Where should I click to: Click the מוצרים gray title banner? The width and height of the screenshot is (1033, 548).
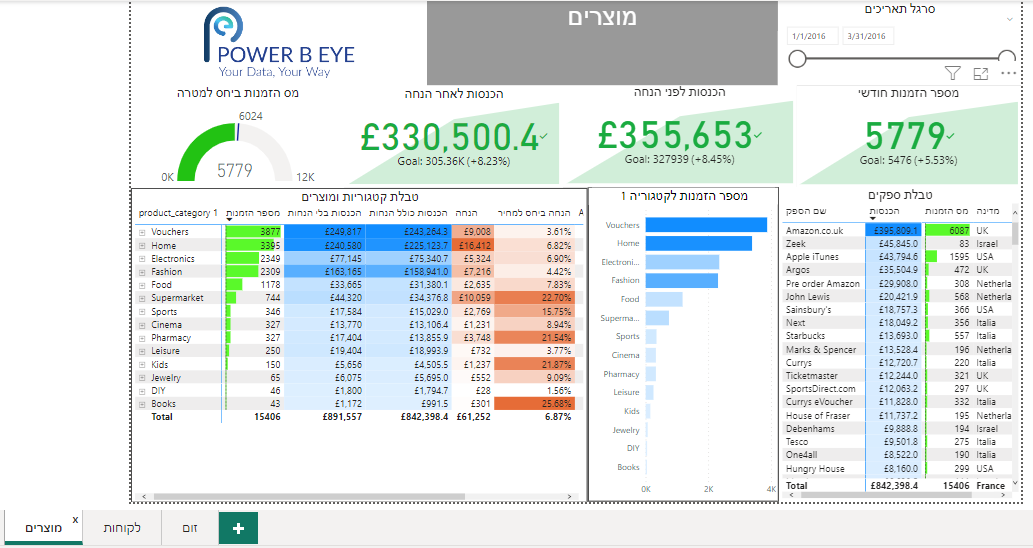coord(602,43)
